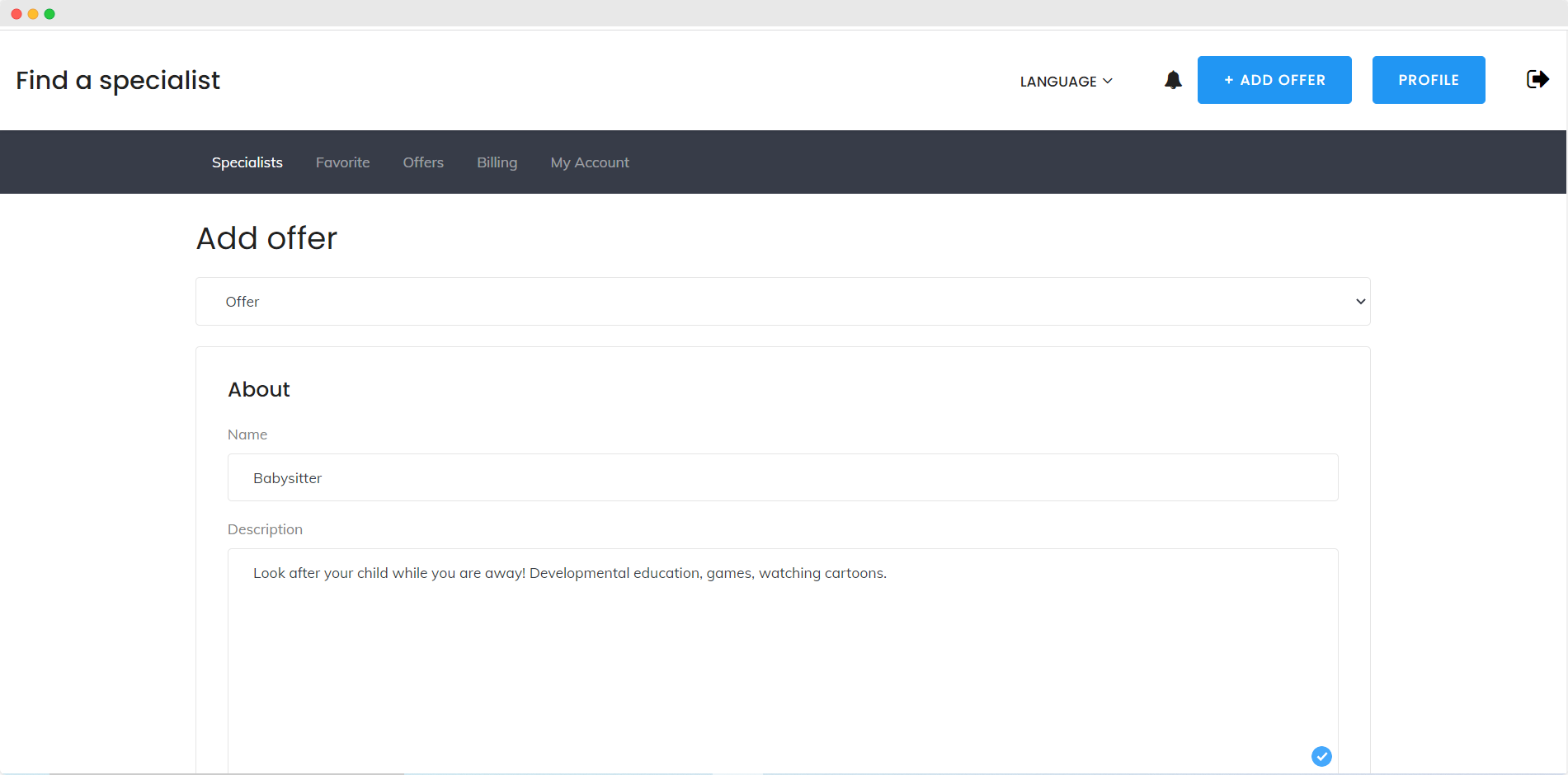Click the About section heading
1568x775 pixels.
pos(259,389)
